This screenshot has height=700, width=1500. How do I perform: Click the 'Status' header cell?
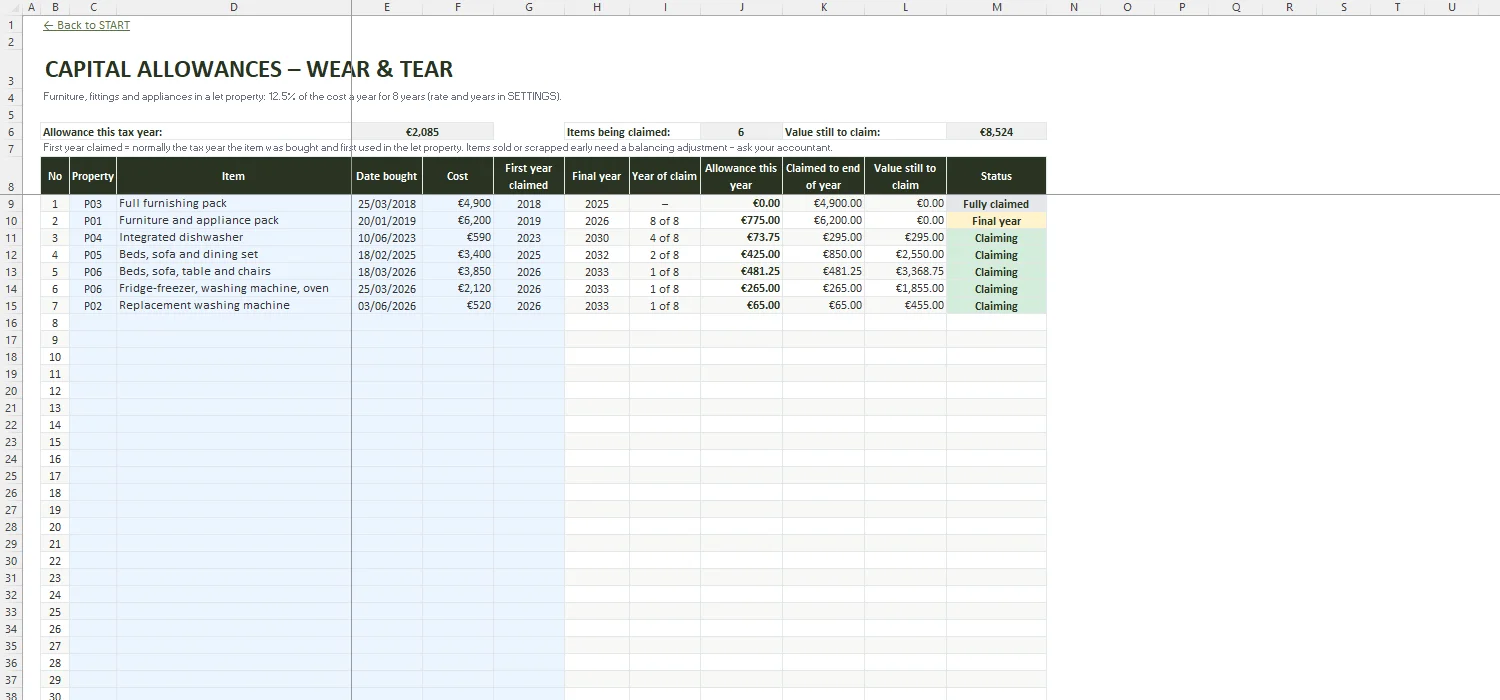(996, 176)
